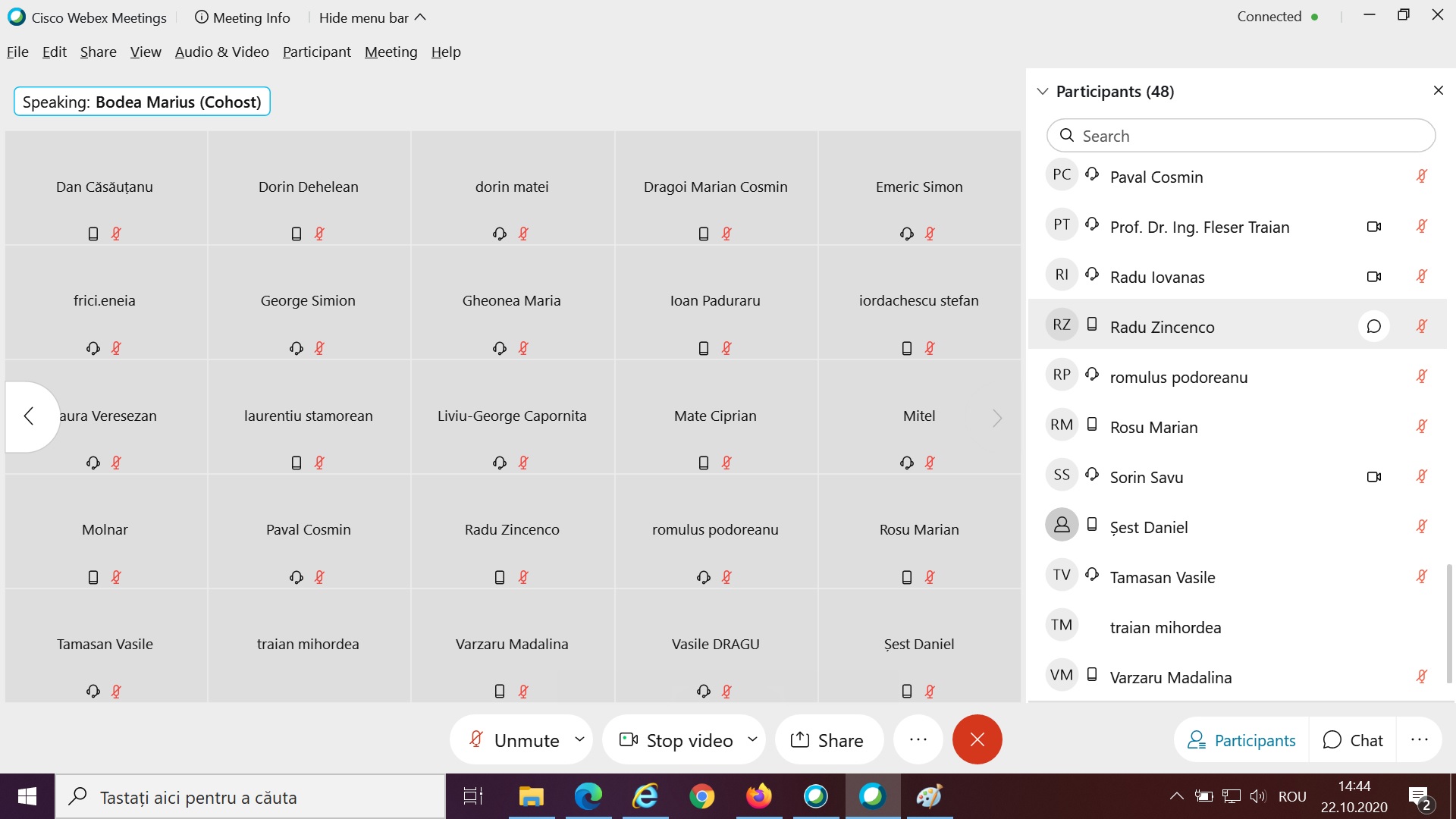Click panel options ellipsis beside Chat button
The width and height of the screenshot is (1456, 819).
point(1419,739)
